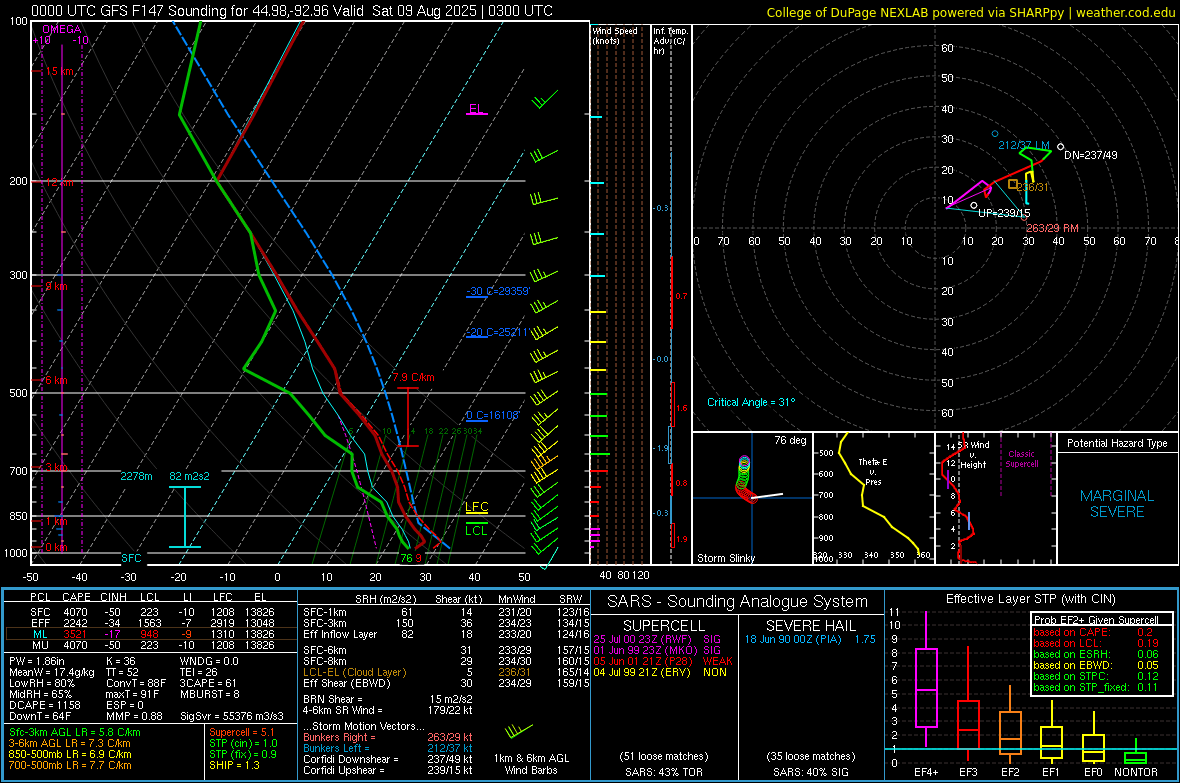Click "Critical Angle = 31°" on the hodograph

pos(750,402)
